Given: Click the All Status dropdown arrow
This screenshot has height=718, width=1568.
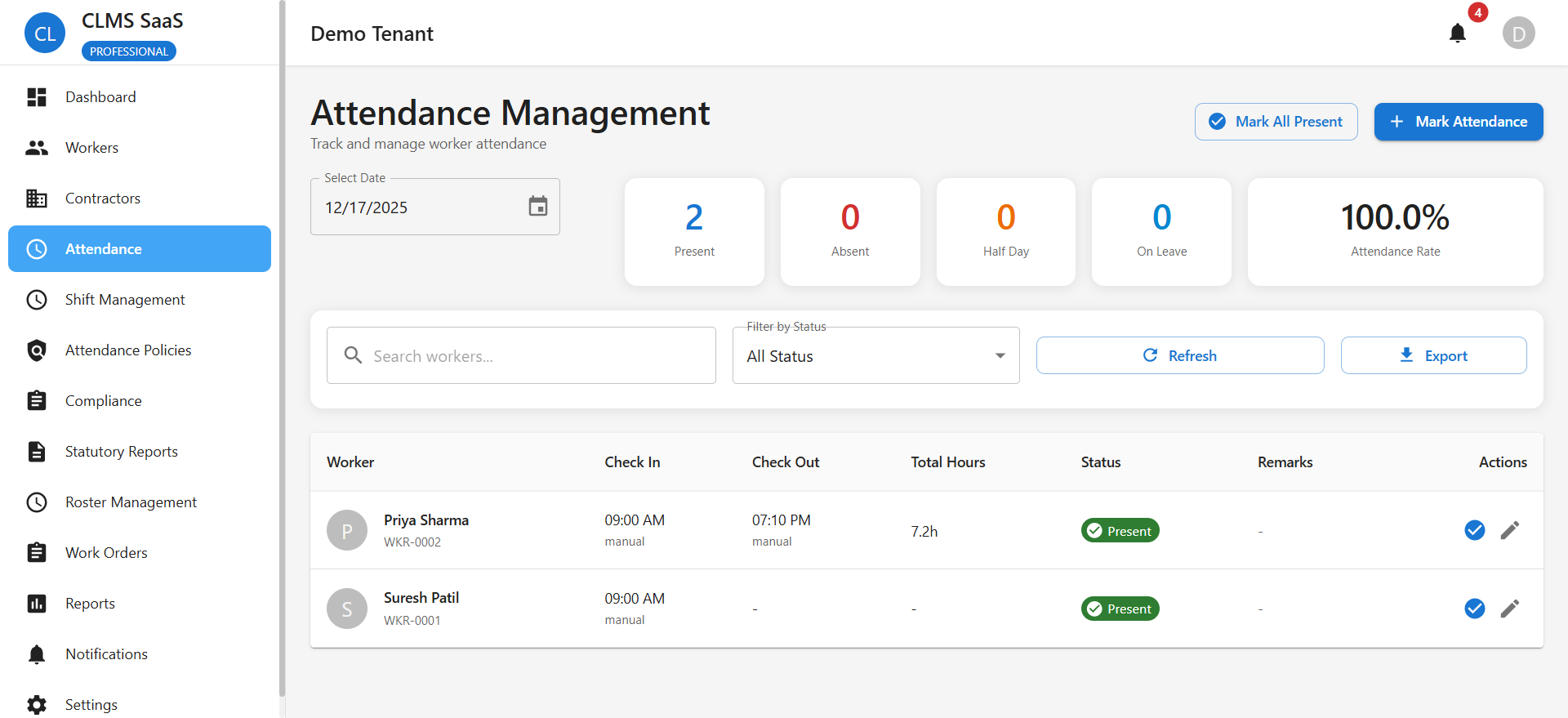Looking at the screenshot, I should 1000,356.
